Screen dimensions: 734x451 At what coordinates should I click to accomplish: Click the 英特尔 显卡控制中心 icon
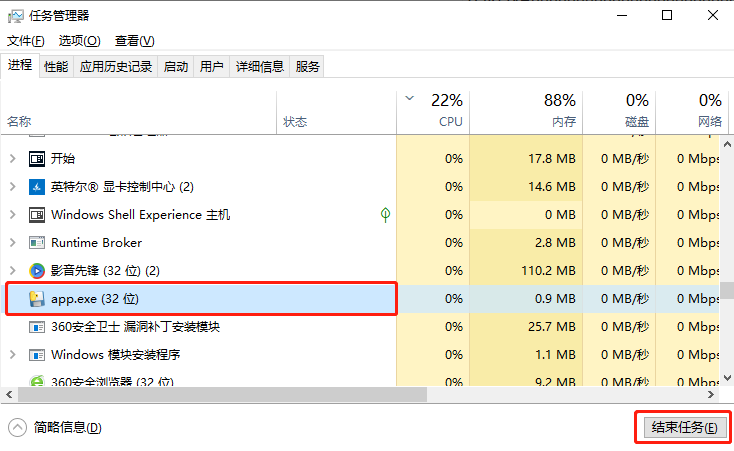(x=37, y=186)
